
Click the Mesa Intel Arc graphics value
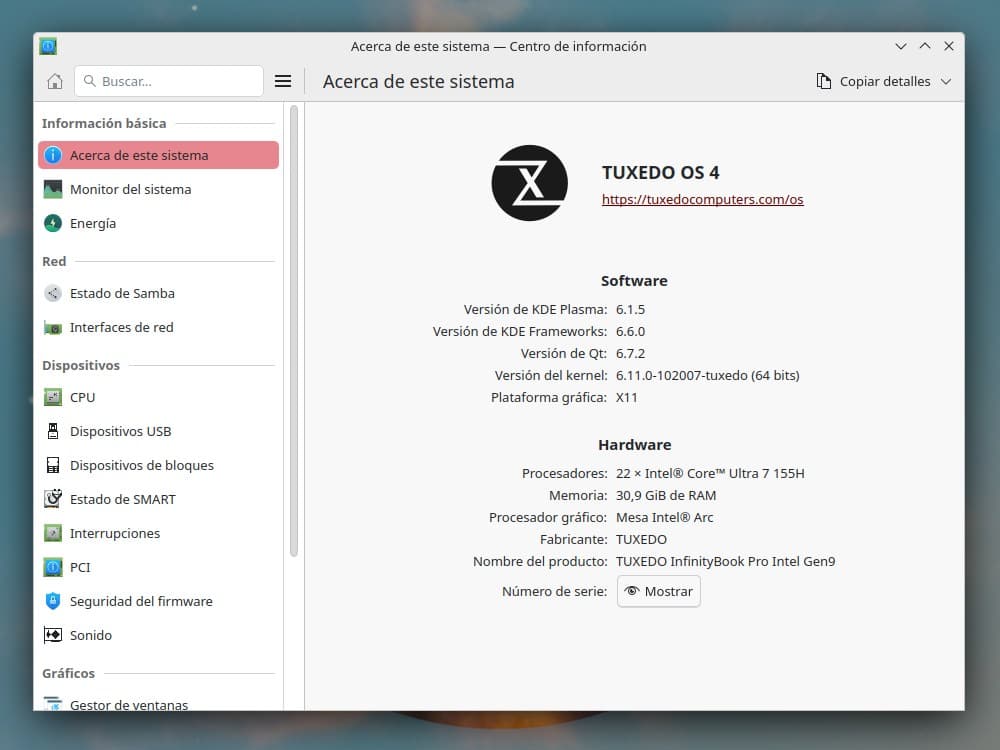point(665,517)
